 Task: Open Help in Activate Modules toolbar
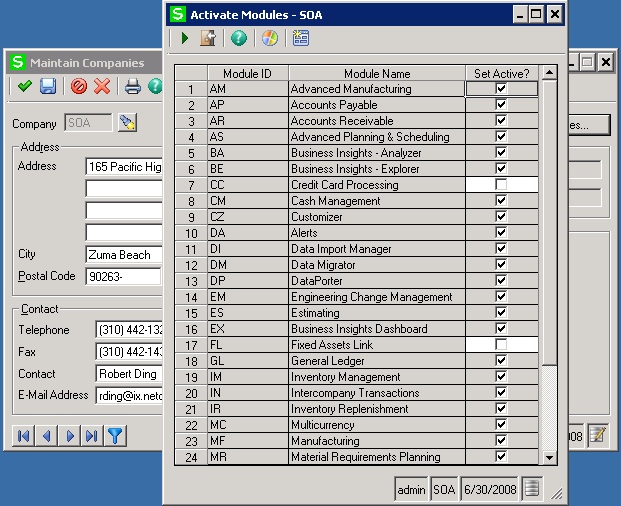pyautogui.click(x=239, y=38)
